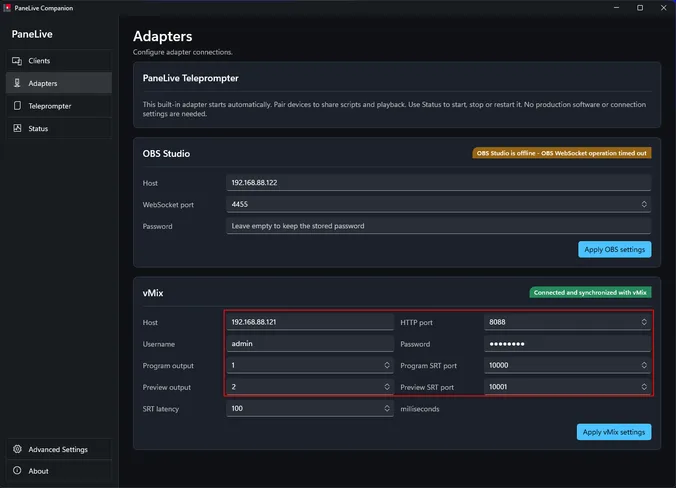Click the Preview output value 2
Screen dimensions: 676x488
click(233, 387)
